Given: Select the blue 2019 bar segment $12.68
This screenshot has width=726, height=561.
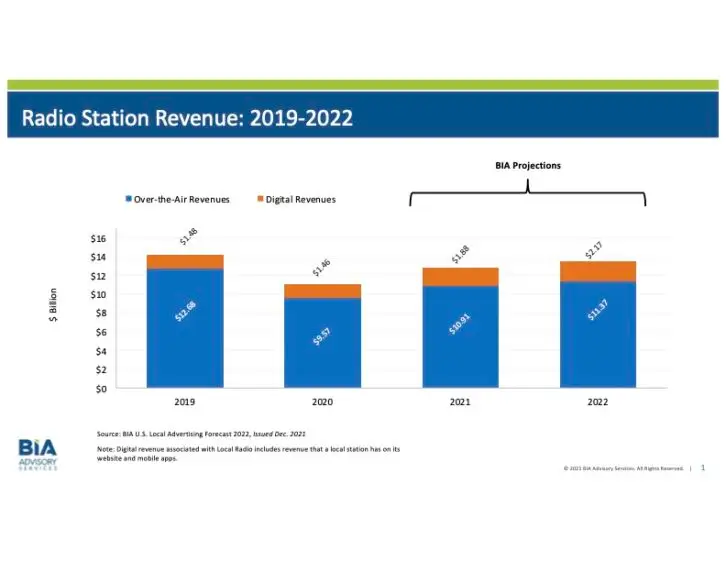Looking at the screenshot, I should click(185, 328).
